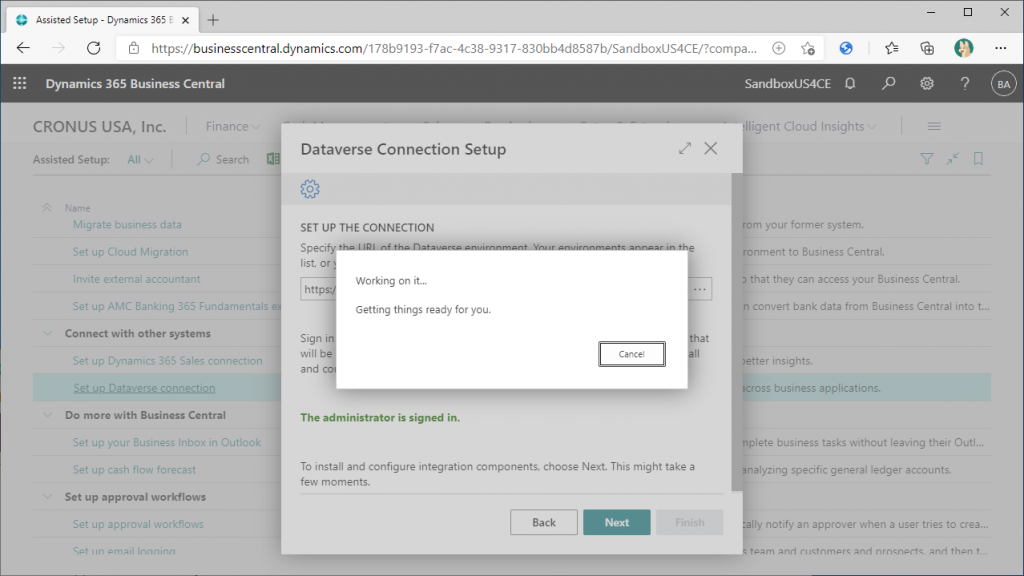Image resolution: width=1024 pixels, height=576 pixels.
Task: Open environment lookup ellipsis button
Action: [x=699, y=289]
